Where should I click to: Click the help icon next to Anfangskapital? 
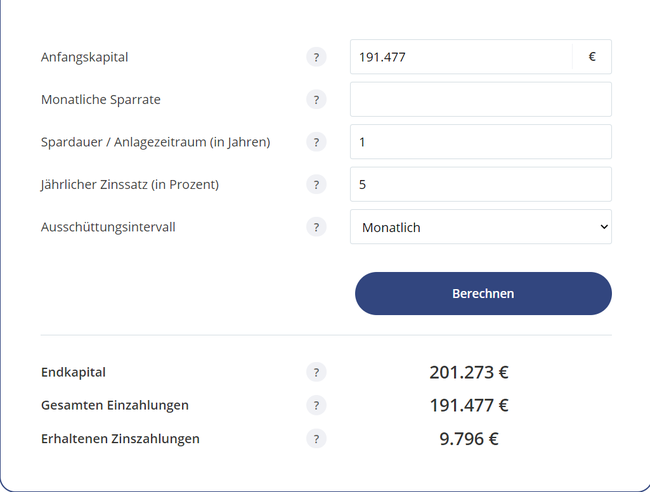[x=316, y=57]
